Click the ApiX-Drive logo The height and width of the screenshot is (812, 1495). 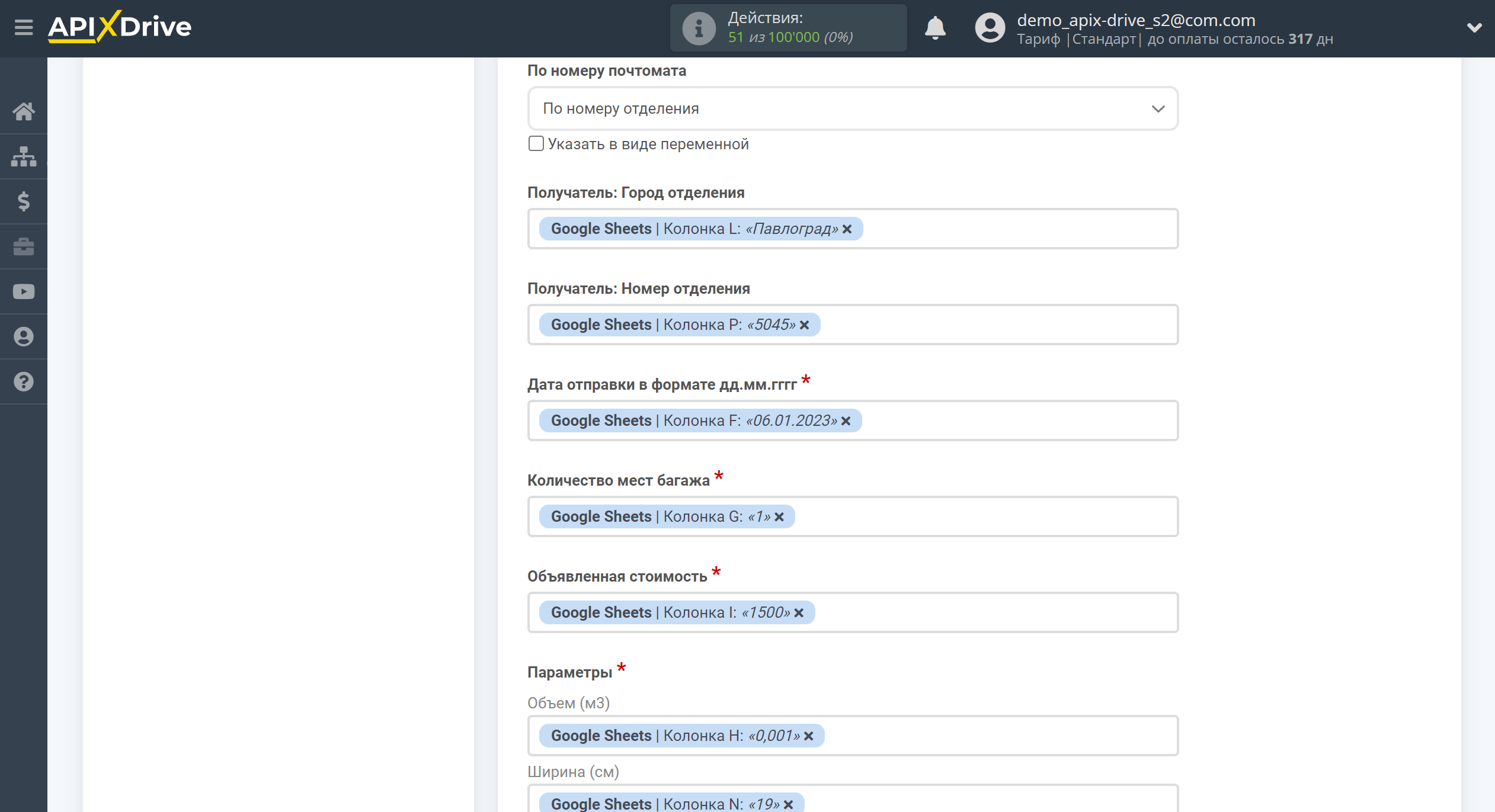point(120,27)
